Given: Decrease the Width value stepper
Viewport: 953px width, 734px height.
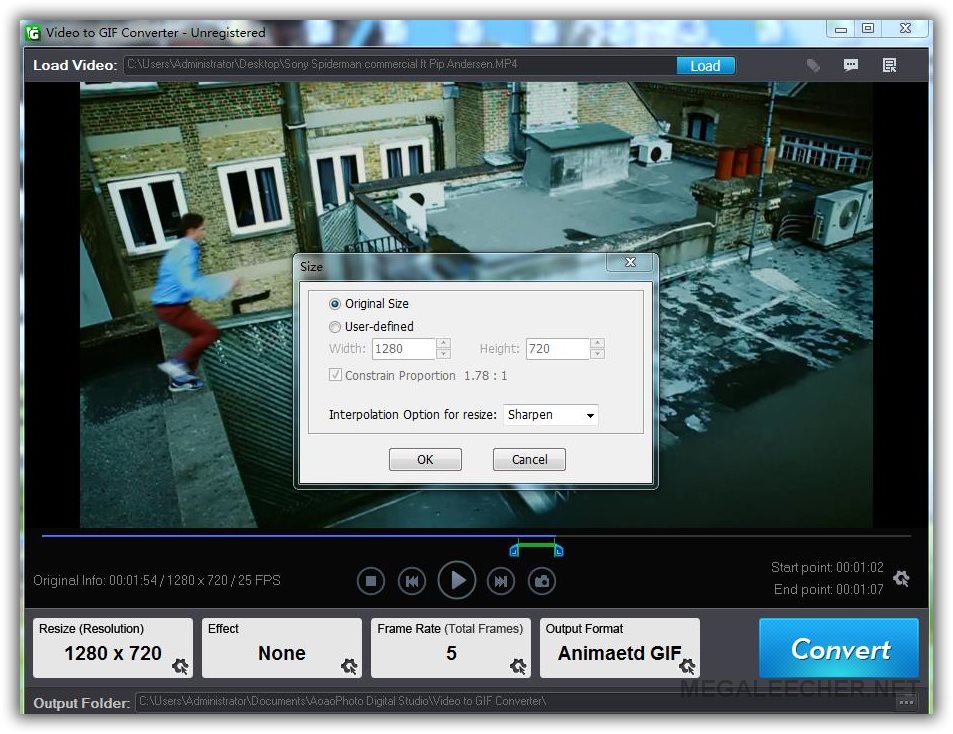Looking at the screenshot, I should (x=444, y=354).
